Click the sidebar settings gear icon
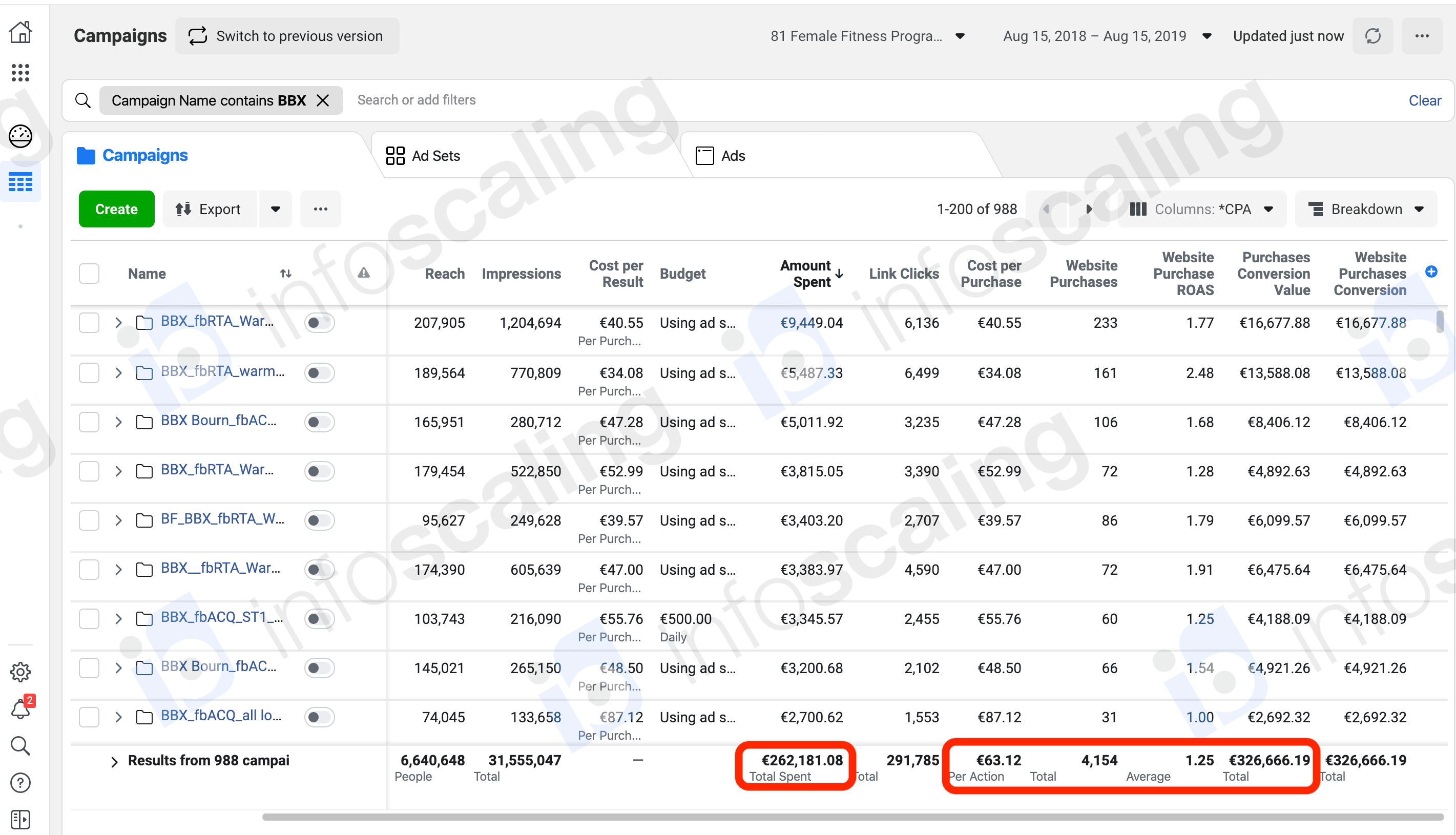Screen dimensions: 1456x835 click(20, 672)
